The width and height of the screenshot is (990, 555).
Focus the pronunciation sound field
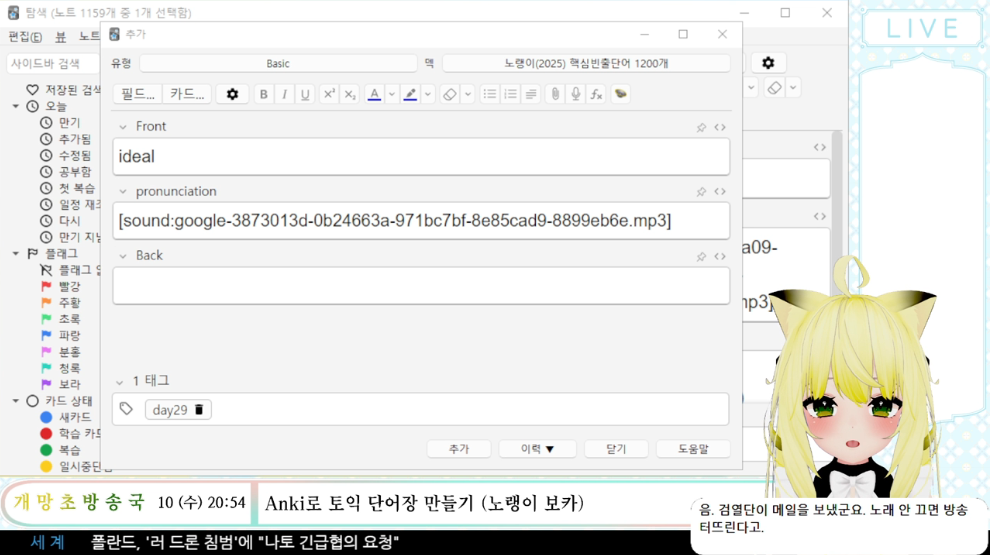tap(421, 221)
